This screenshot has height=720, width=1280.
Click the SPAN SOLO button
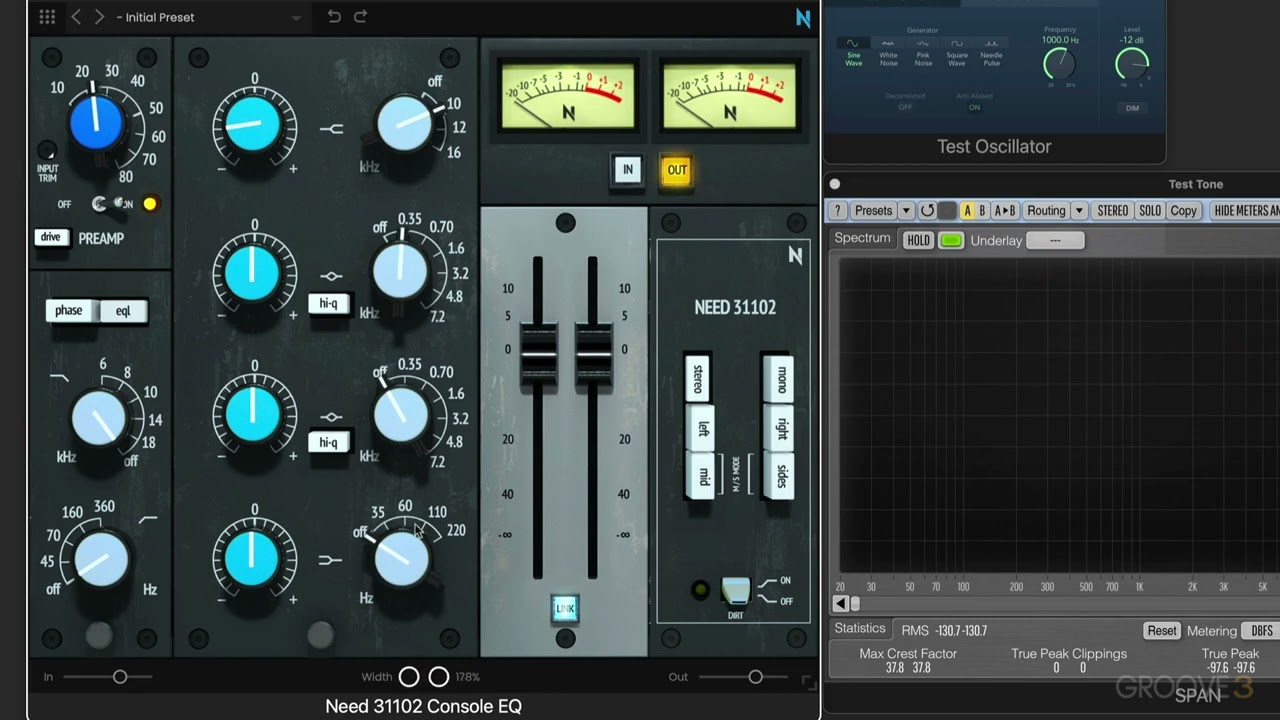tap(1150, 211)
